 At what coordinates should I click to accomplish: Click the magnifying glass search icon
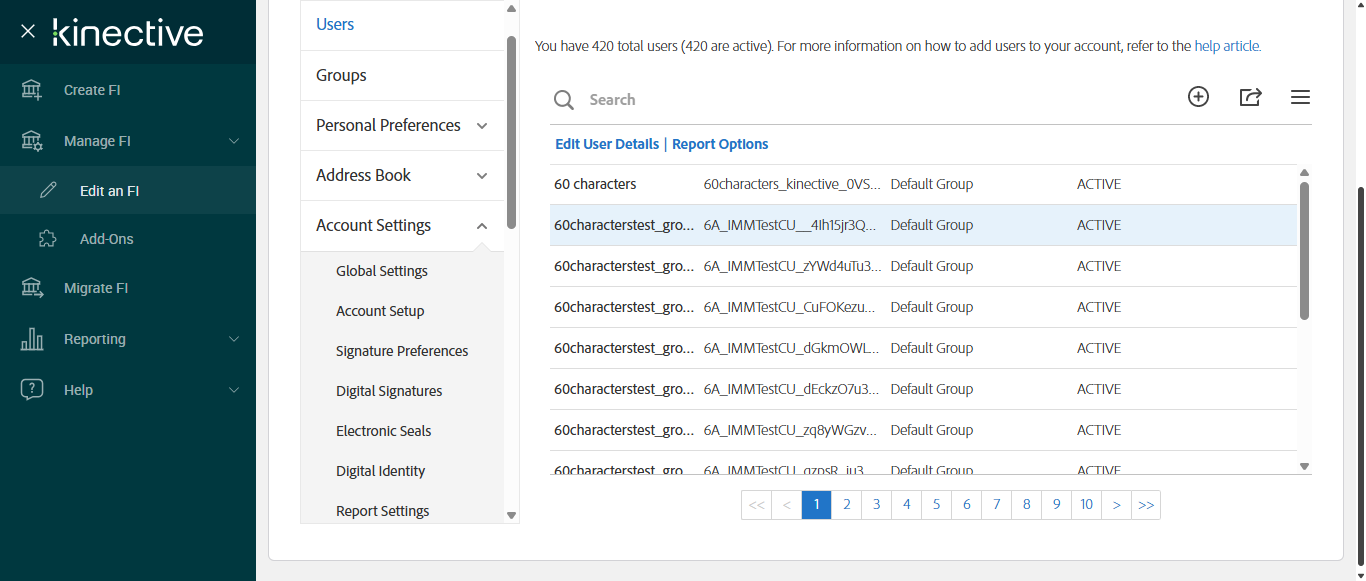(x=564, y=100)
